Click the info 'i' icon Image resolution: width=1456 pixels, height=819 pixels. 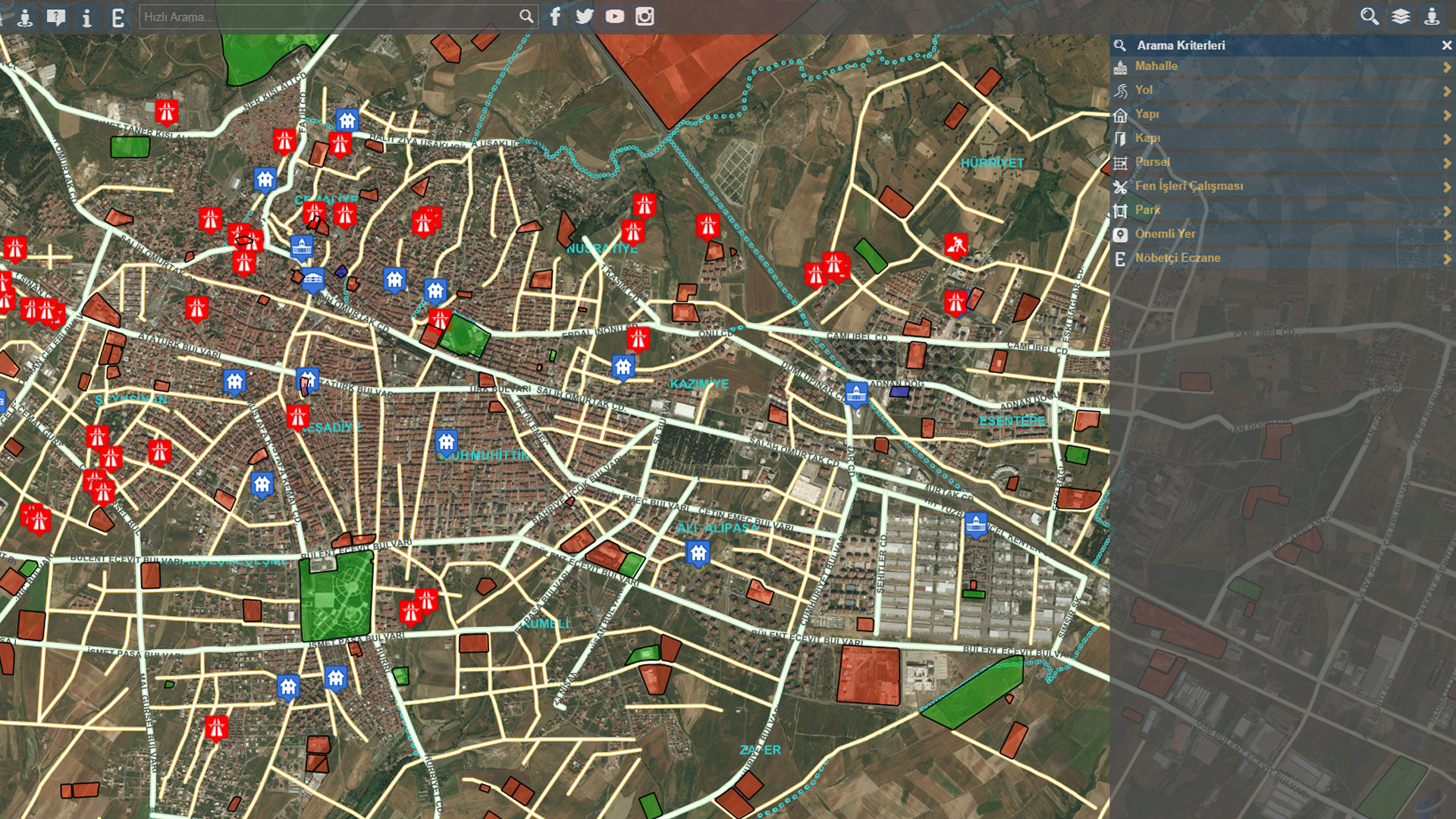pyautogui.click(x=87, y=17)
